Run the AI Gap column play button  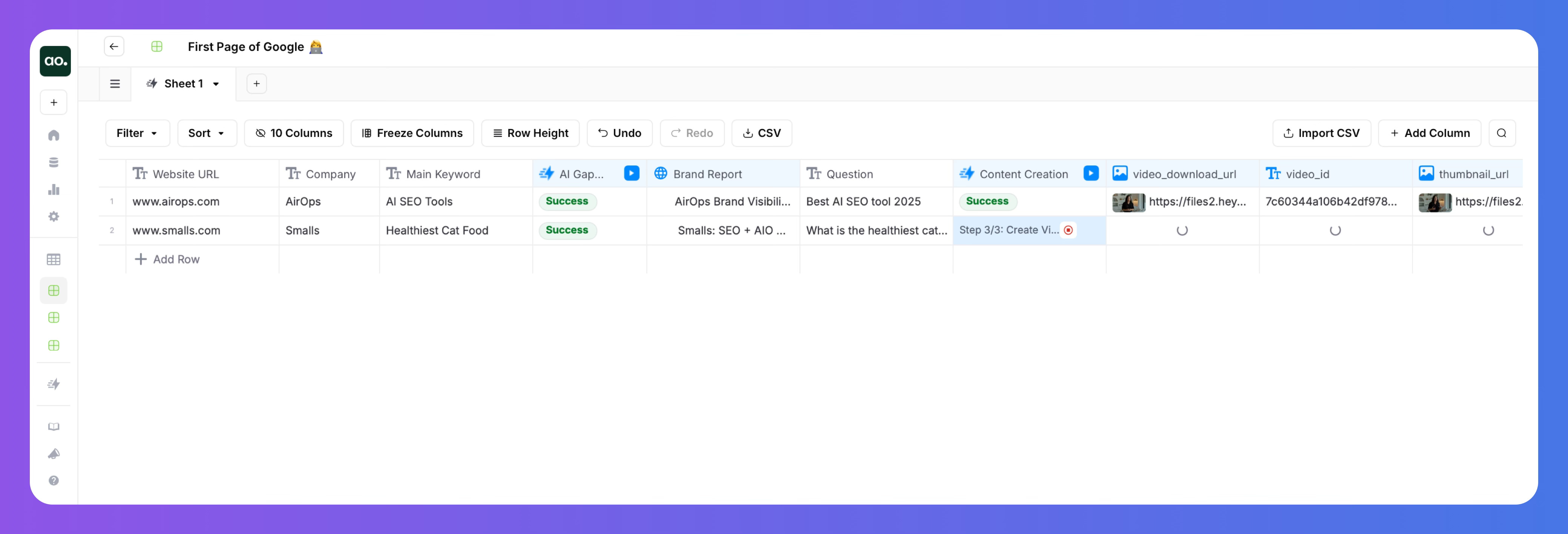tap(631, 173)
